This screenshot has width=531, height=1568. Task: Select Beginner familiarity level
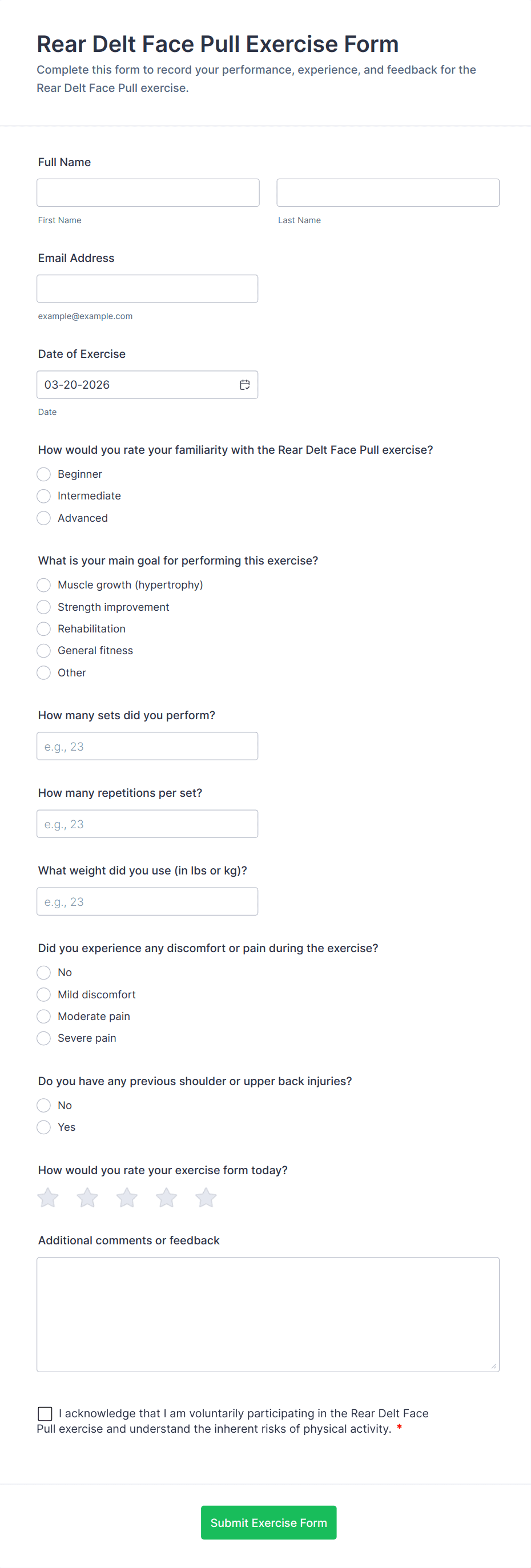[x=44, y=474]
